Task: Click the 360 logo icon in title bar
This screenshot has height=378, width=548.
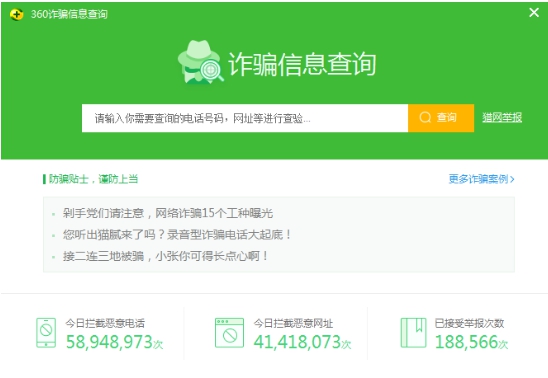Action: (x=16, y=14)
